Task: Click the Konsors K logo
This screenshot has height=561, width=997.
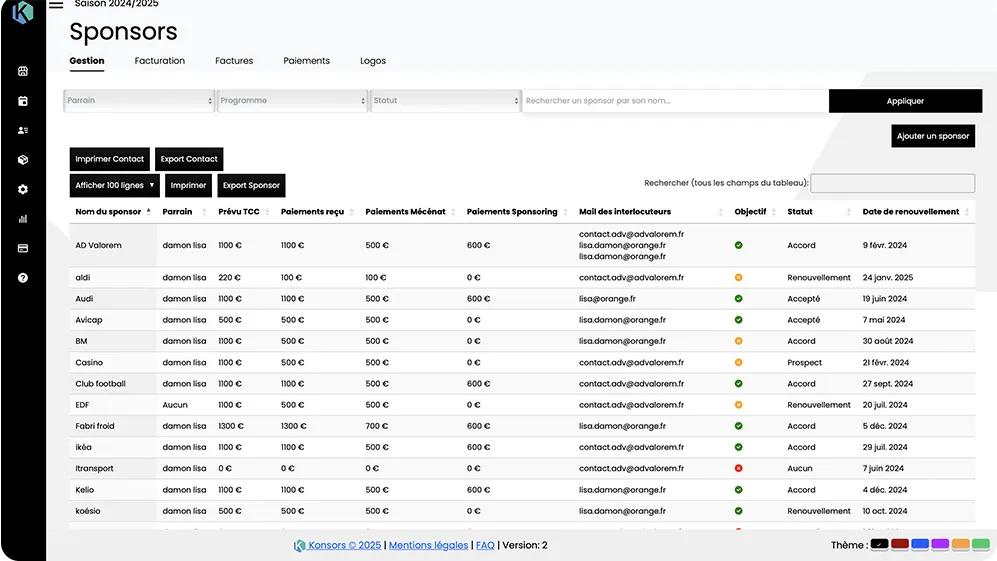Action: 23,12
